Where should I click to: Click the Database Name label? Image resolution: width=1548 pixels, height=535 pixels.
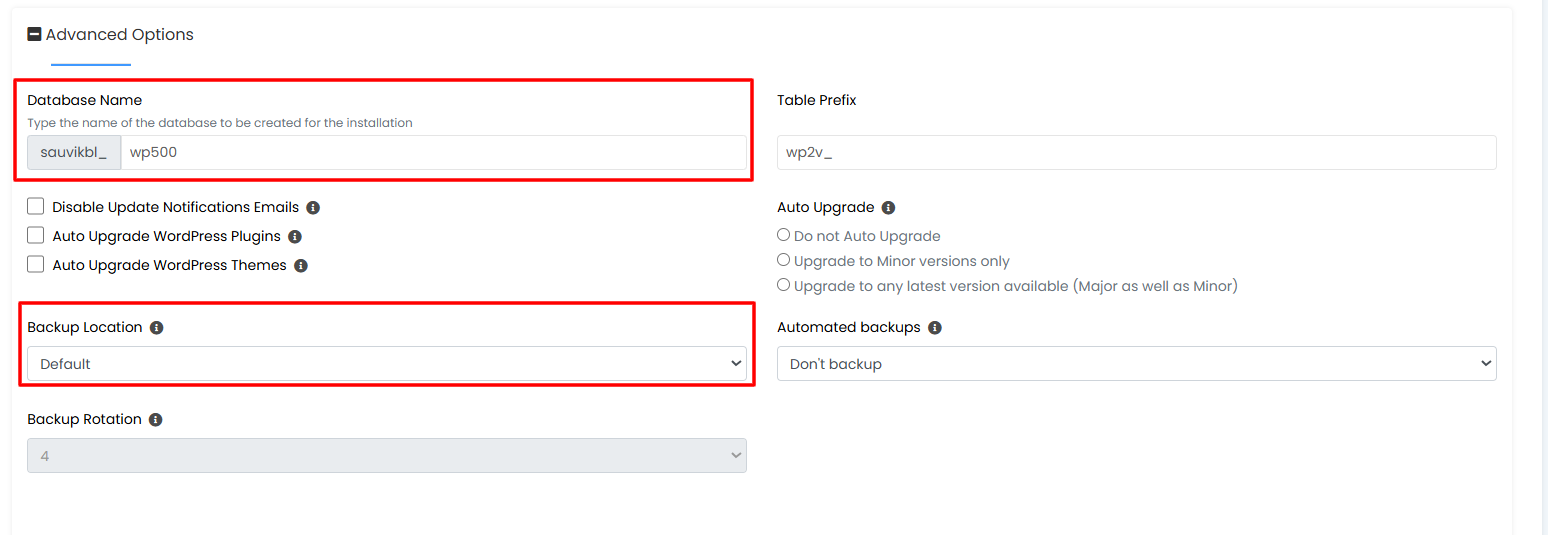tap(85, 100)
